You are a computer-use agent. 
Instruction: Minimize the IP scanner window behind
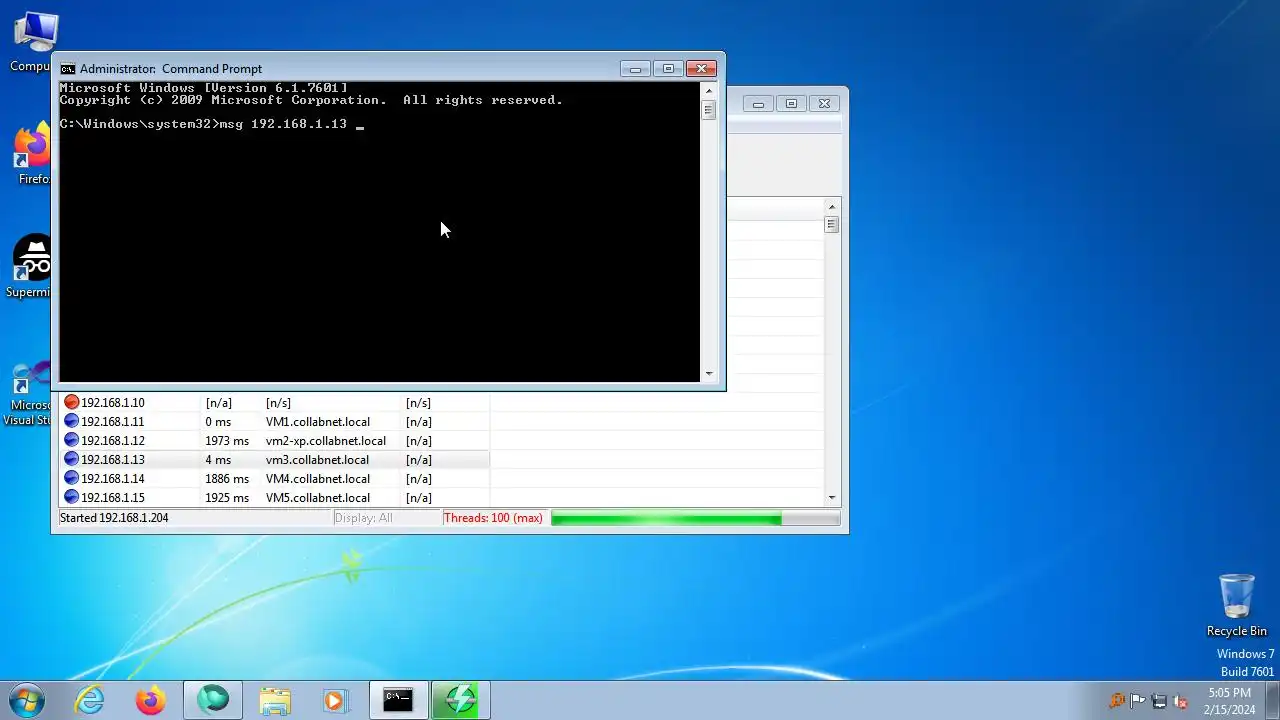[x=758, y=104]
